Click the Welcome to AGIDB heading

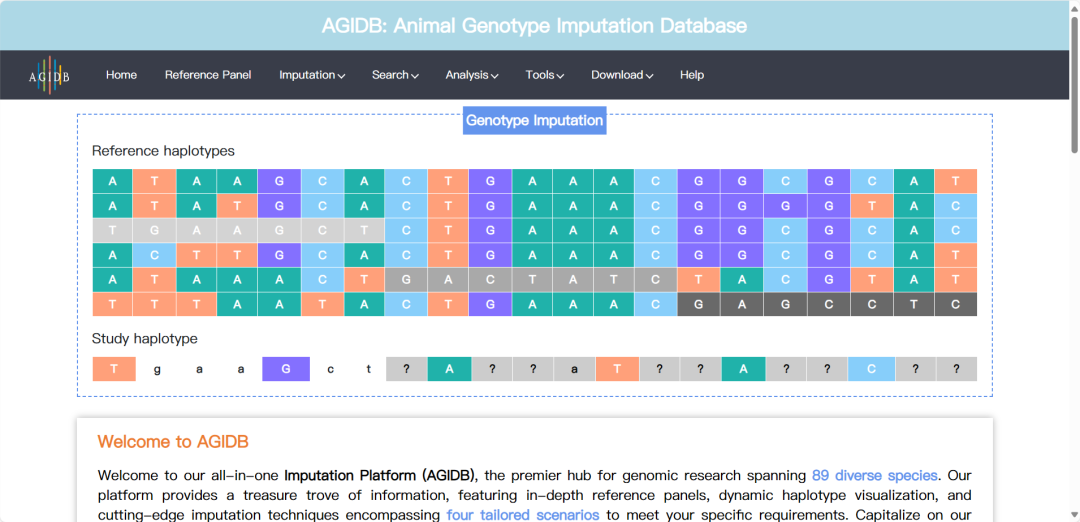point(173,442)
